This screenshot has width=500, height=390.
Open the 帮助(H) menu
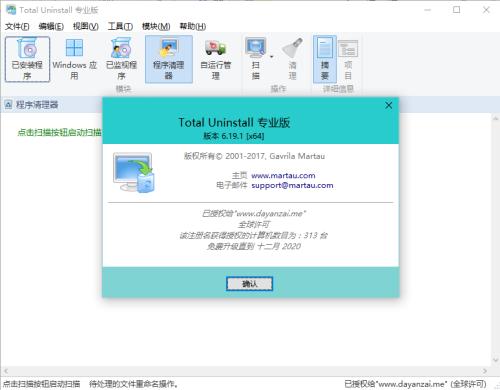pyautogui.click(x=193, y=26)
